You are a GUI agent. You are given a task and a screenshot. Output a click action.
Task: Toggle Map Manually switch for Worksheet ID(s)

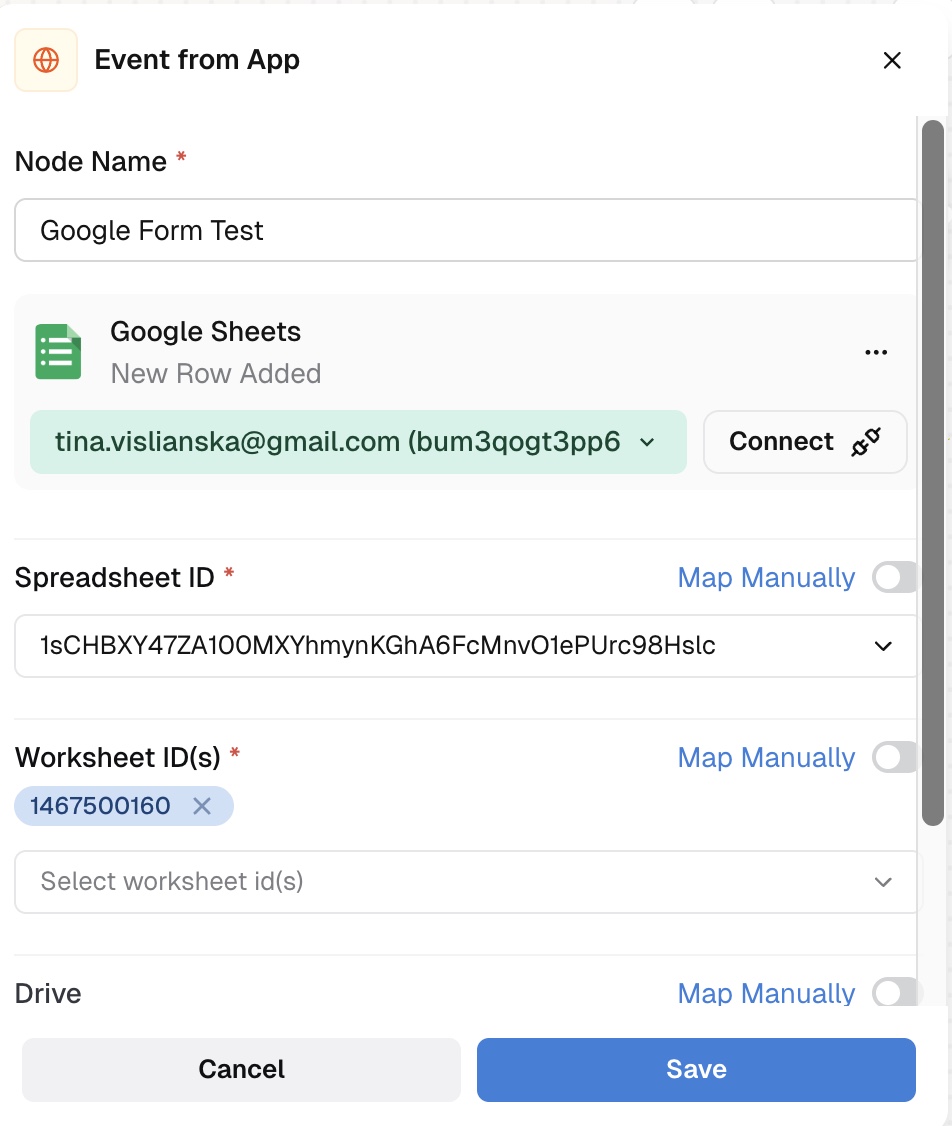point(895,758)
